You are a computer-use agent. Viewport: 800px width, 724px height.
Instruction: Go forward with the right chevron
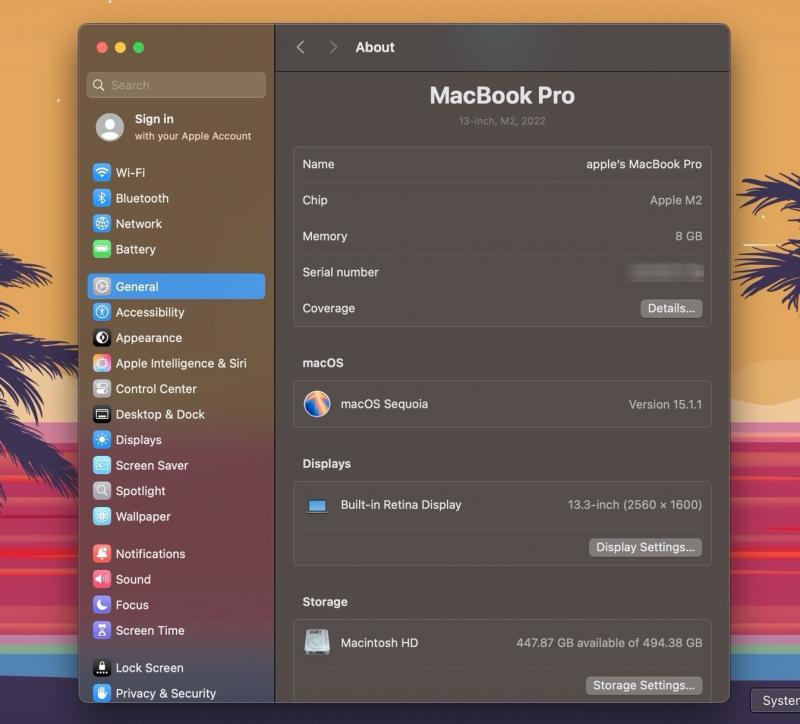333,47
